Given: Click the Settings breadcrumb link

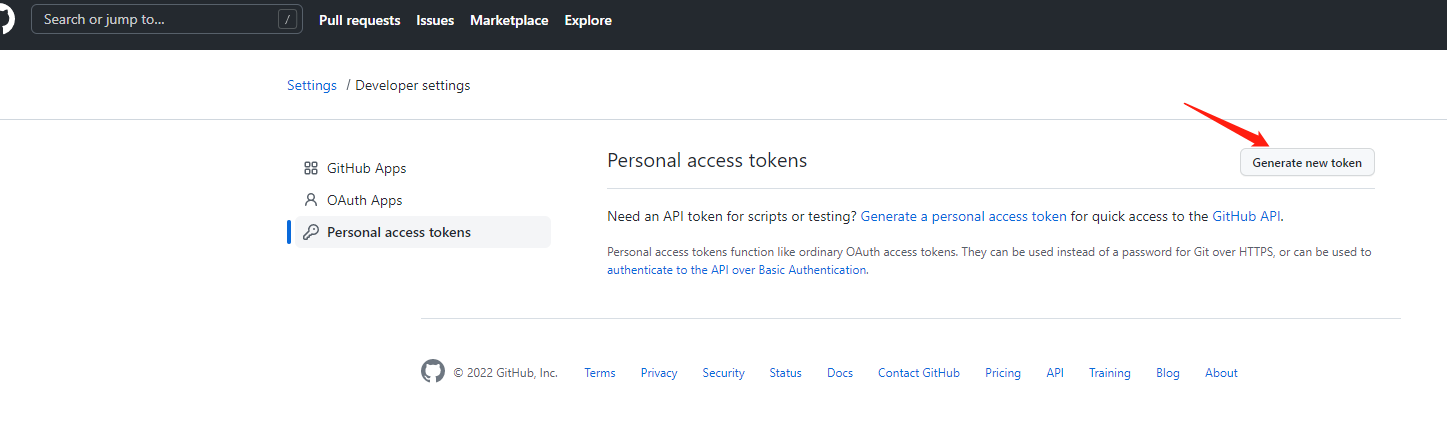Looking at the screenshot, I should (312, 85).
